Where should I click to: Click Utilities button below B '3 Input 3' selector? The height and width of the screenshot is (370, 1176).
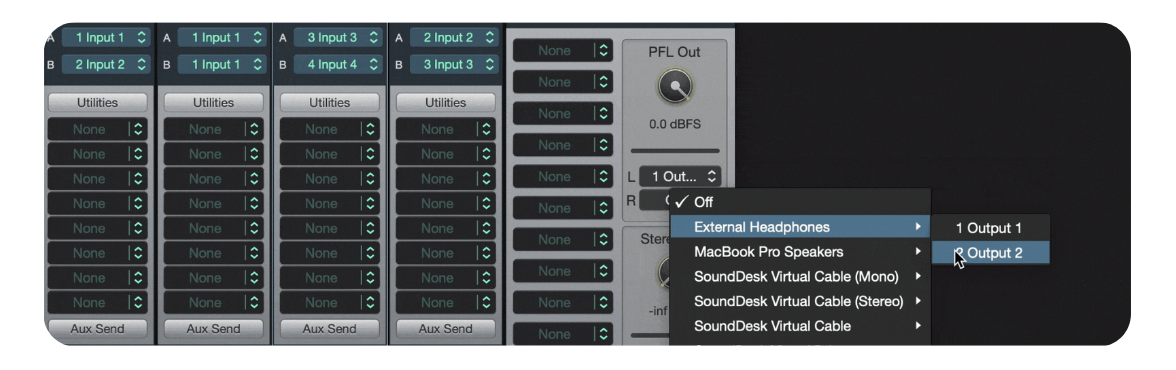(x=446, y=102)
